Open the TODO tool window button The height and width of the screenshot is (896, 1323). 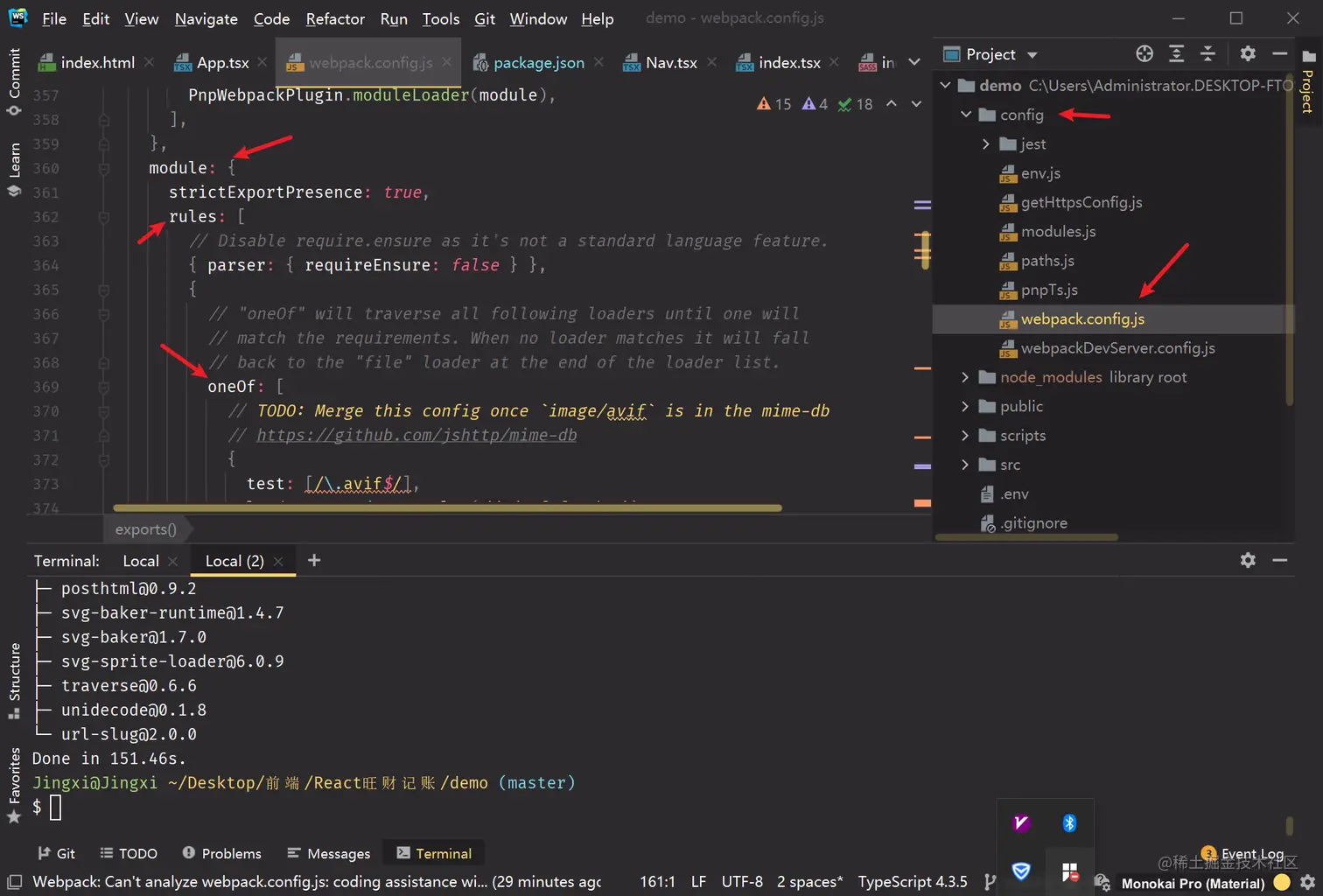(129, 853)
